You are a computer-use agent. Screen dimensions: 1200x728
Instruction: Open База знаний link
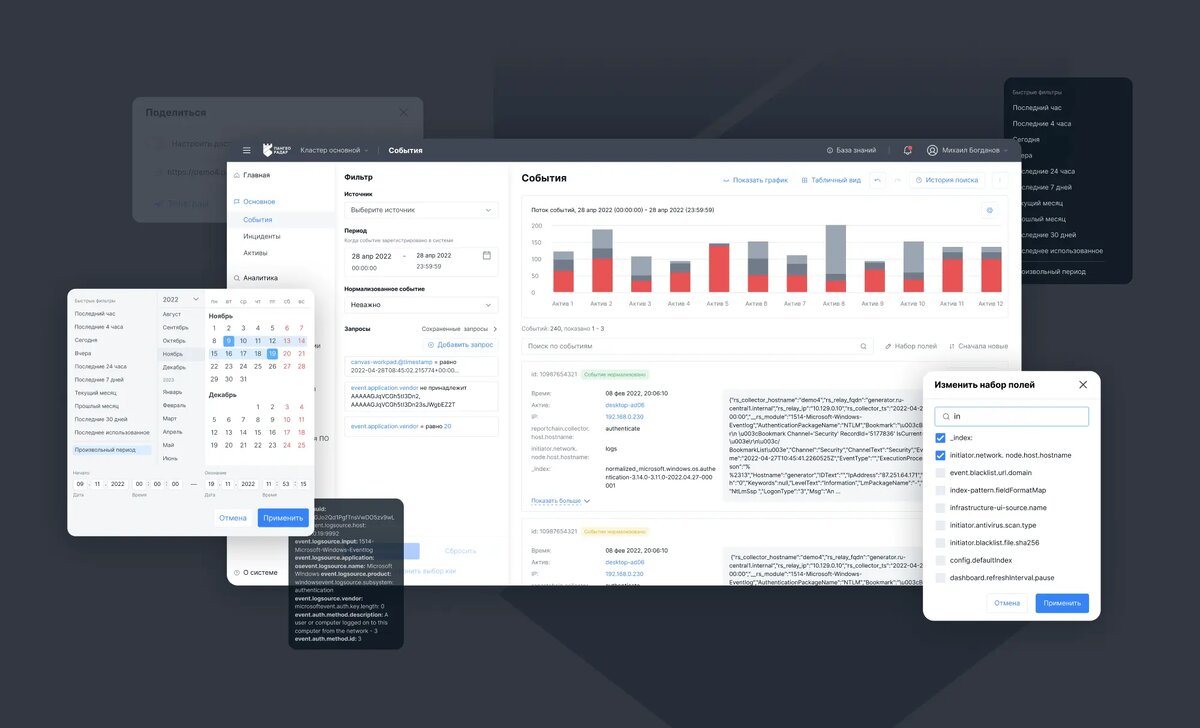[851, 150]
